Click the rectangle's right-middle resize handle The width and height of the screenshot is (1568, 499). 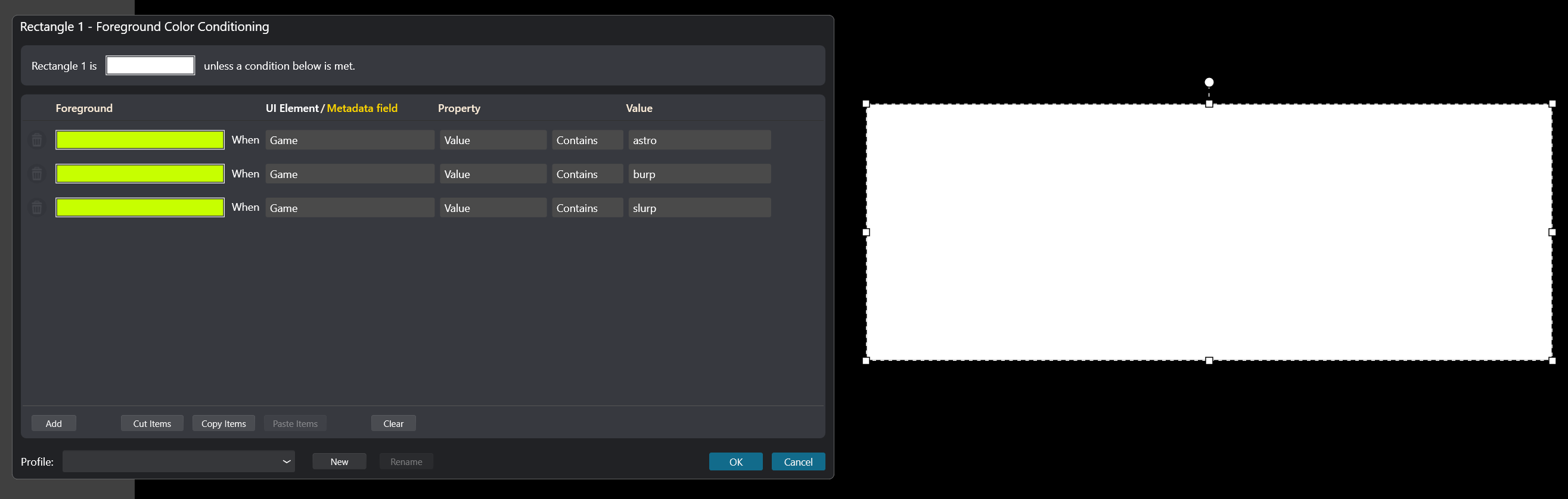pyautogui.click(x=1552, y=232)
